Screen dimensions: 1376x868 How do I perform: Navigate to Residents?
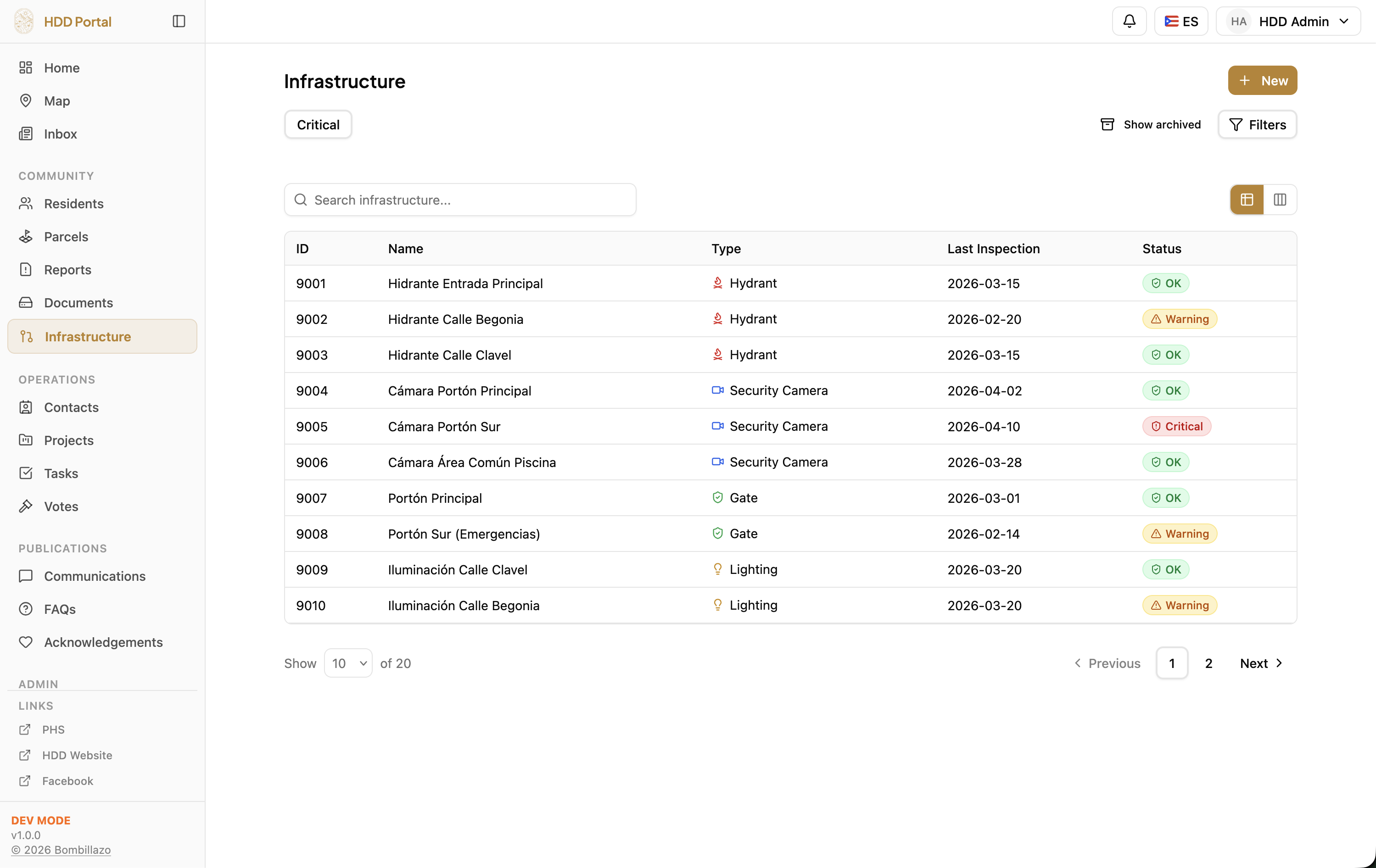click(102, 204)
